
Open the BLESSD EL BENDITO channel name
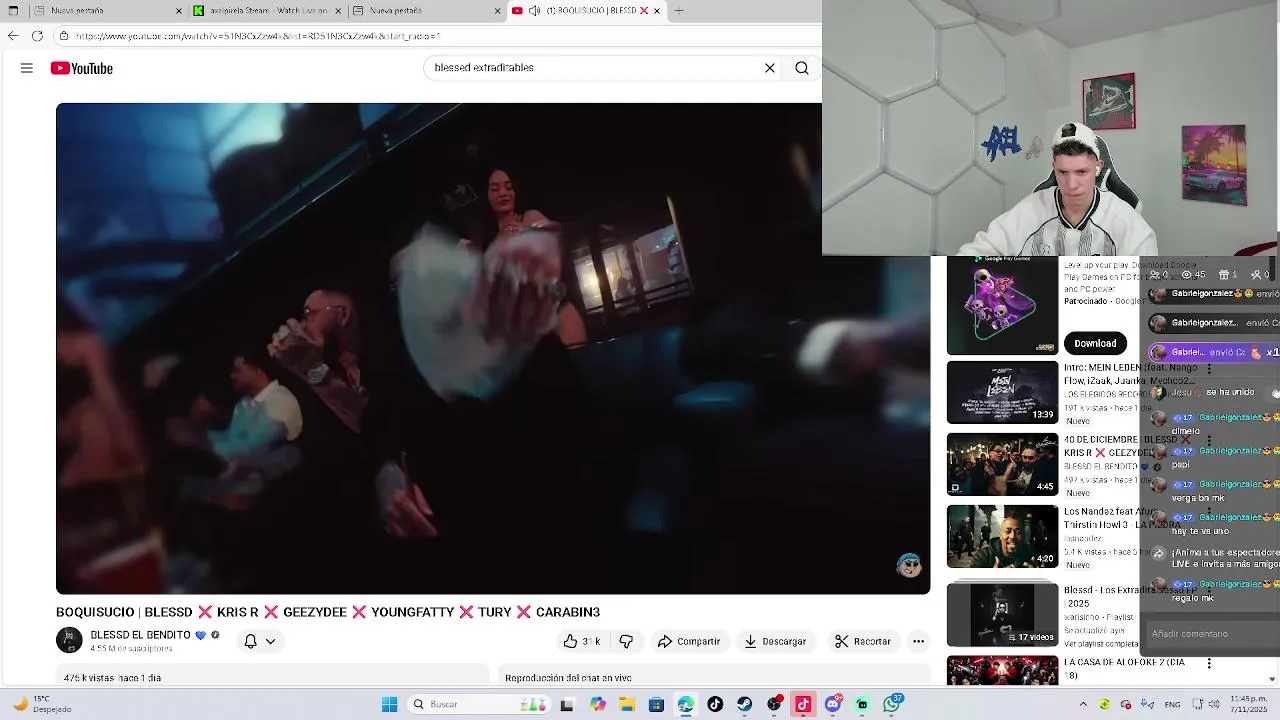pos(140,635)
